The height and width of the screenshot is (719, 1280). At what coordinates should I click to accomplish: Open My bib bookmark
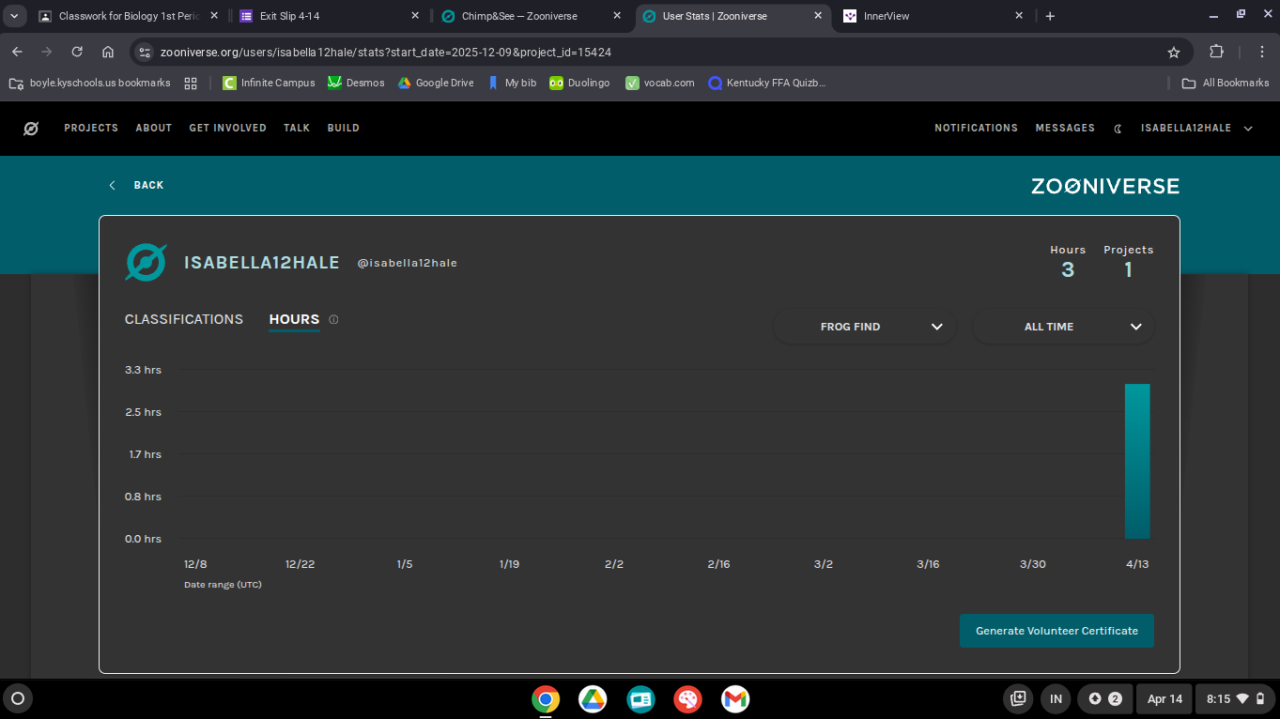[x=512, y=83]
